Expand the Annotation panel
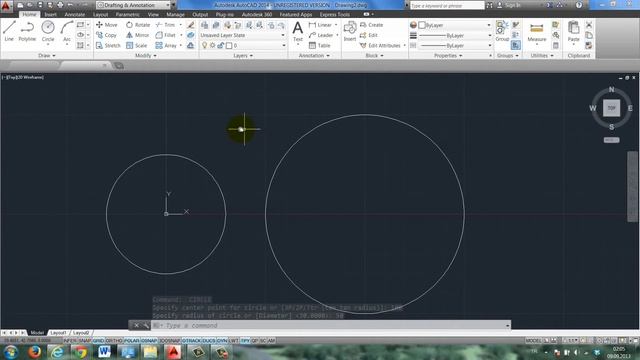 [x=314, y=56]
